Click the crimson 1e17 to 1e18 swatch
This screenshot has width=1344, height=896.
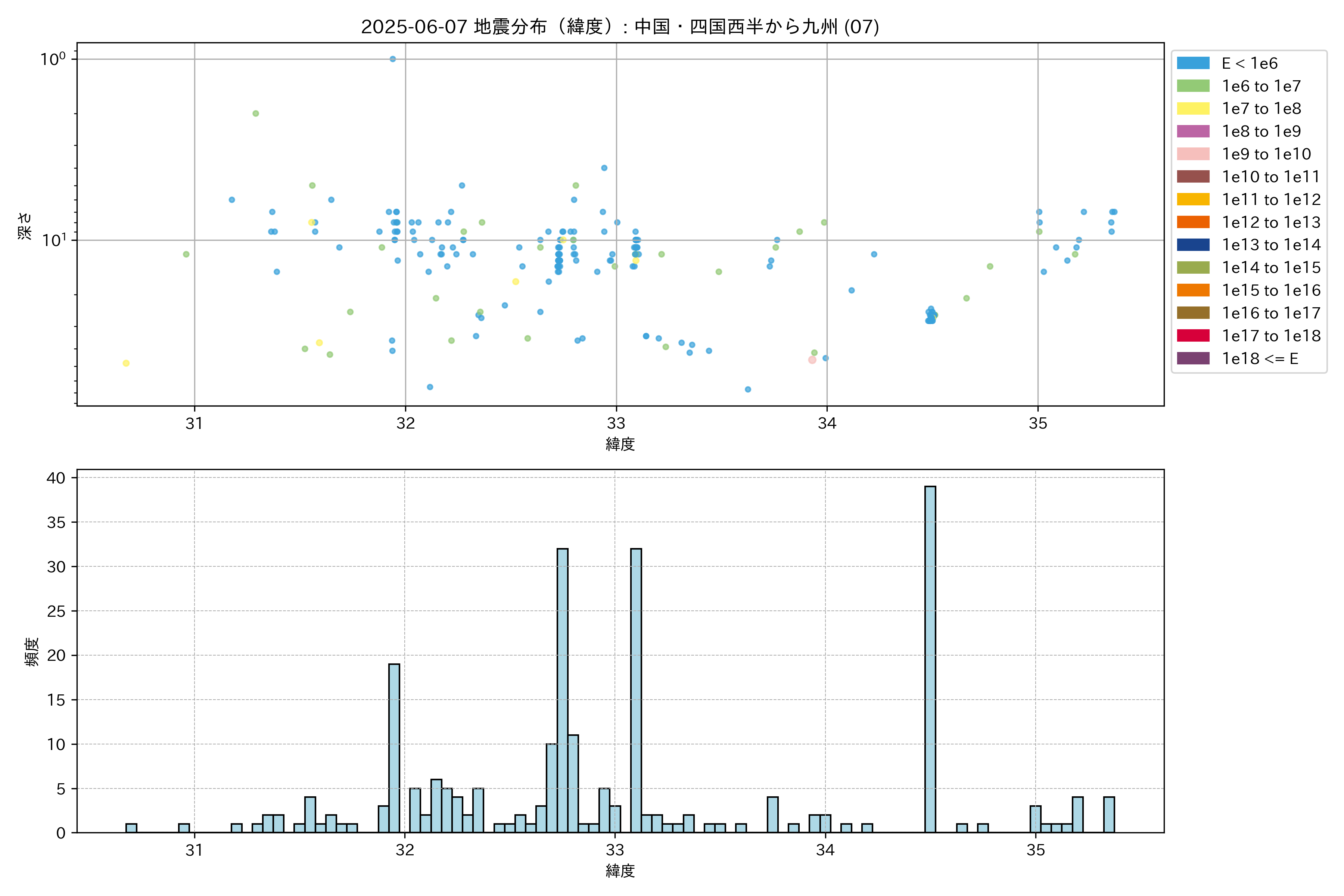(1192, 335)
